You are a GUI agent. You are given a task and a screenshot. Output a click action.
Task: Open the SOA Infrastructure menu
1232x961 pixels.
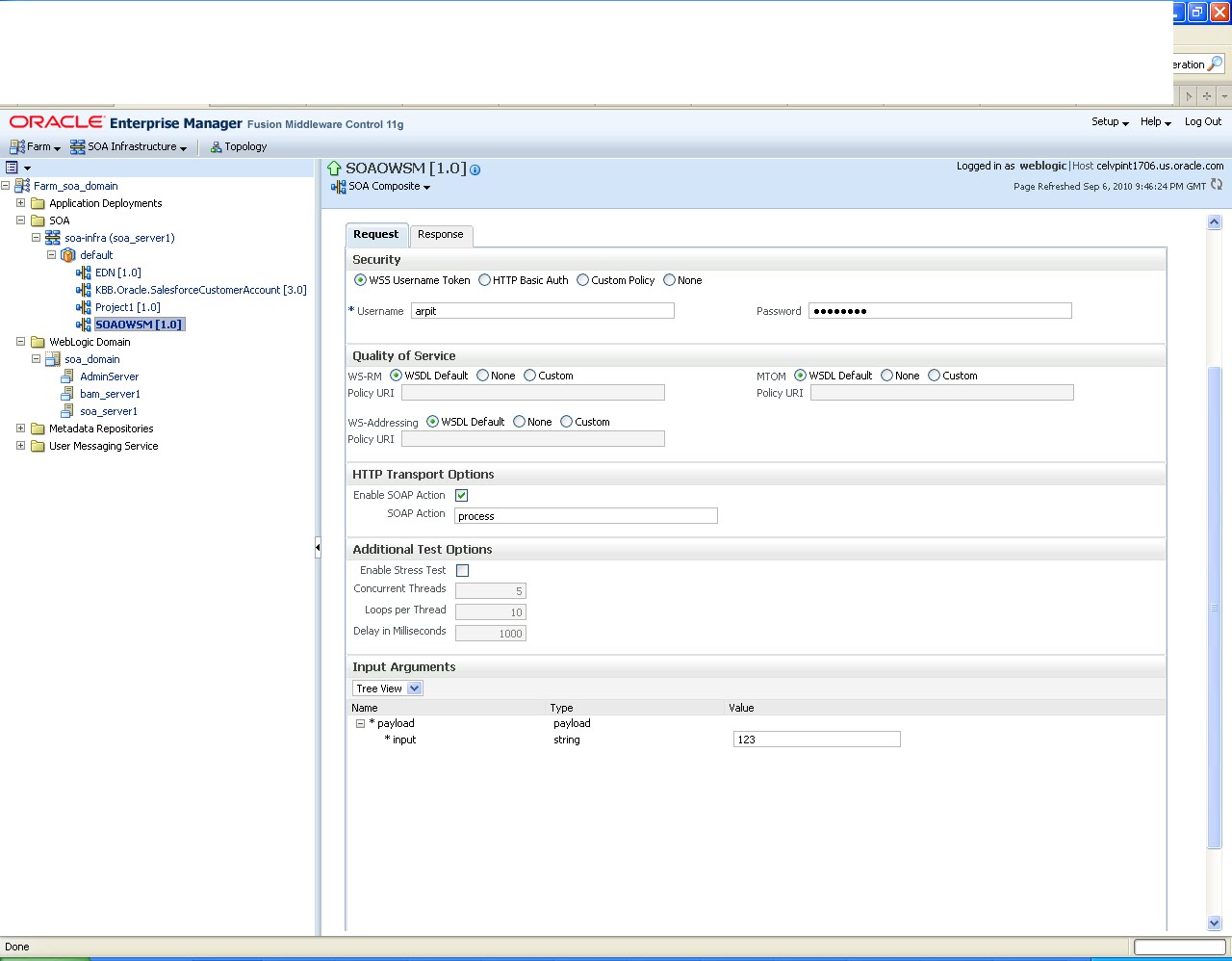tap(128, 147)
